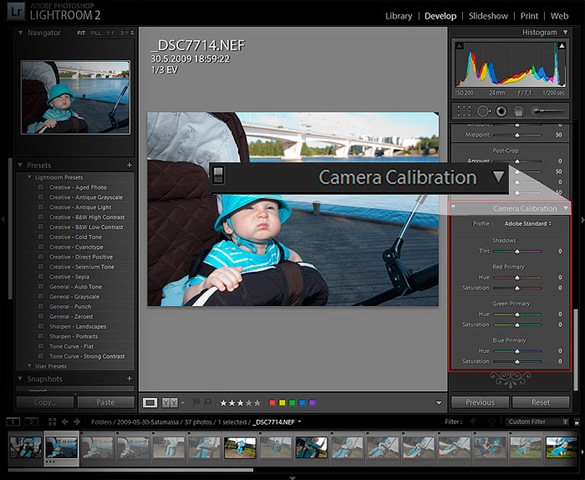Screen dimensions: 585x480
Task: Select the Spot Removal tool
Action: [484, 111]
